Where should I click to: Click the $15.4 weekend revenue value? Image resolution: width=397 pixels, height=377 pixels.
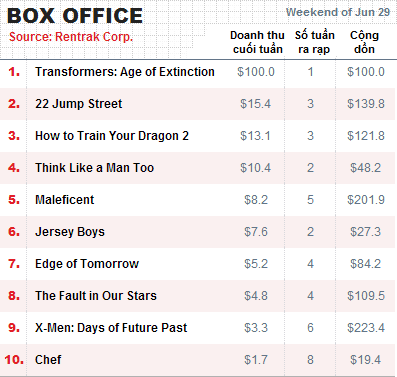pos(255,104)
